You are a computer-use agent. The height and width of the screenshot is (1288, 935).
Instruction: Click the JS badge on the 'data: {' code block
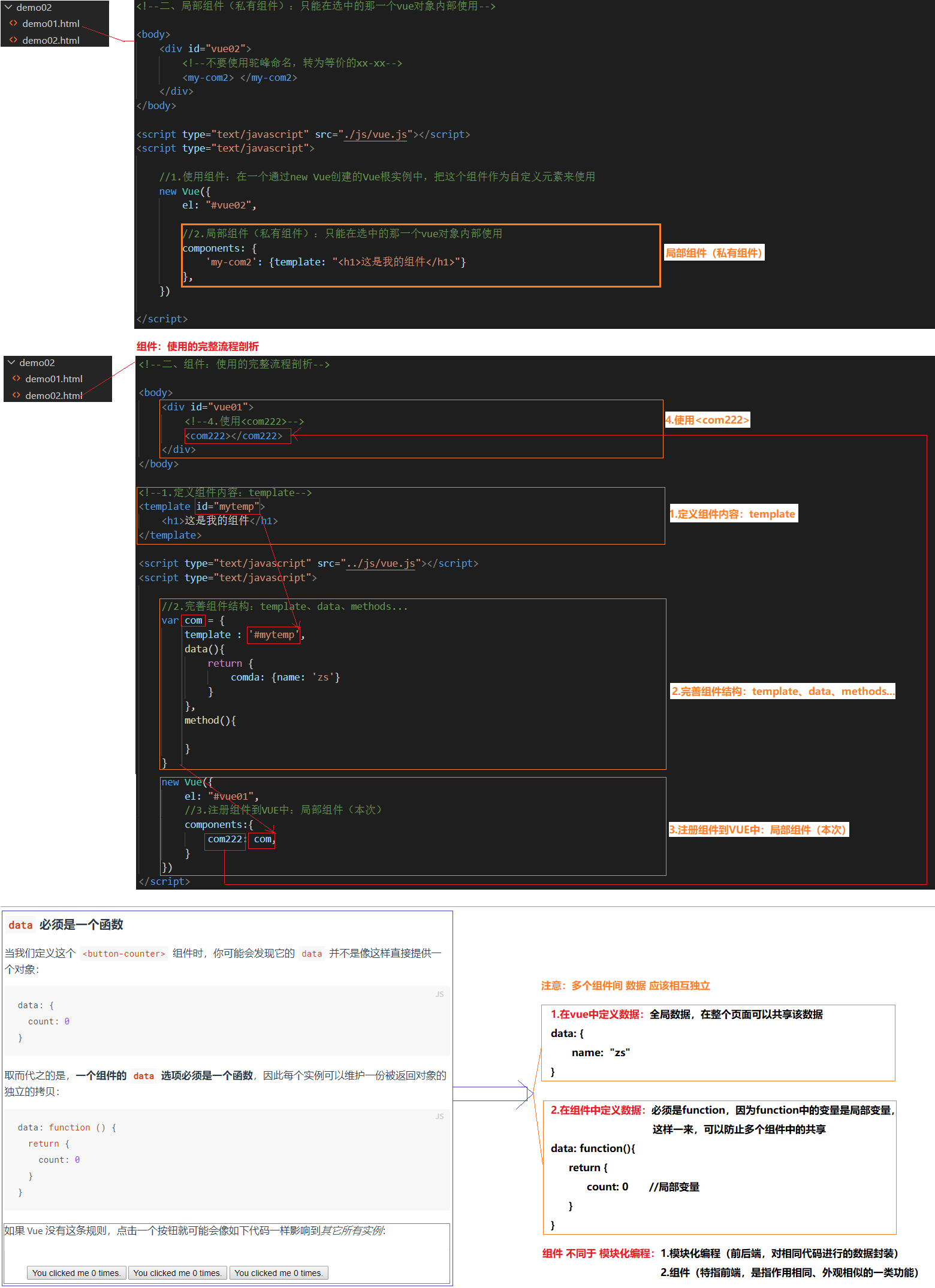coord(439,994)
